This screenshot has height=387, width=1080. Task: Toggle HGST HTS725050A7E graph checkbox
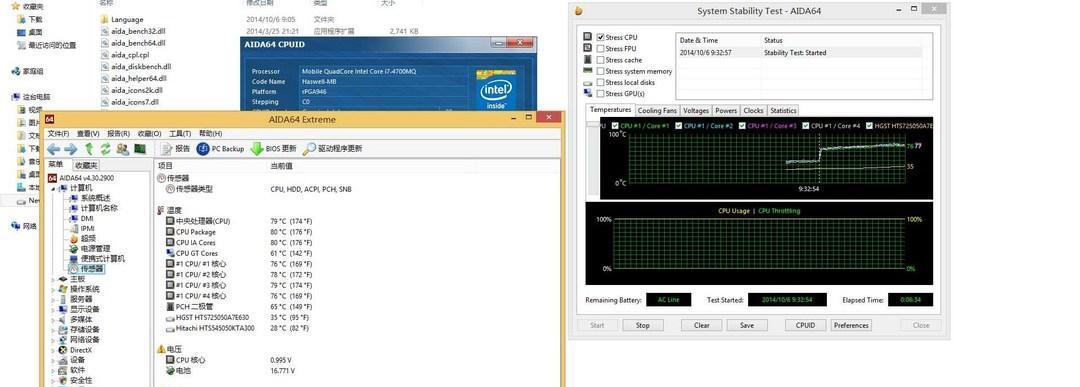[869, 126]
